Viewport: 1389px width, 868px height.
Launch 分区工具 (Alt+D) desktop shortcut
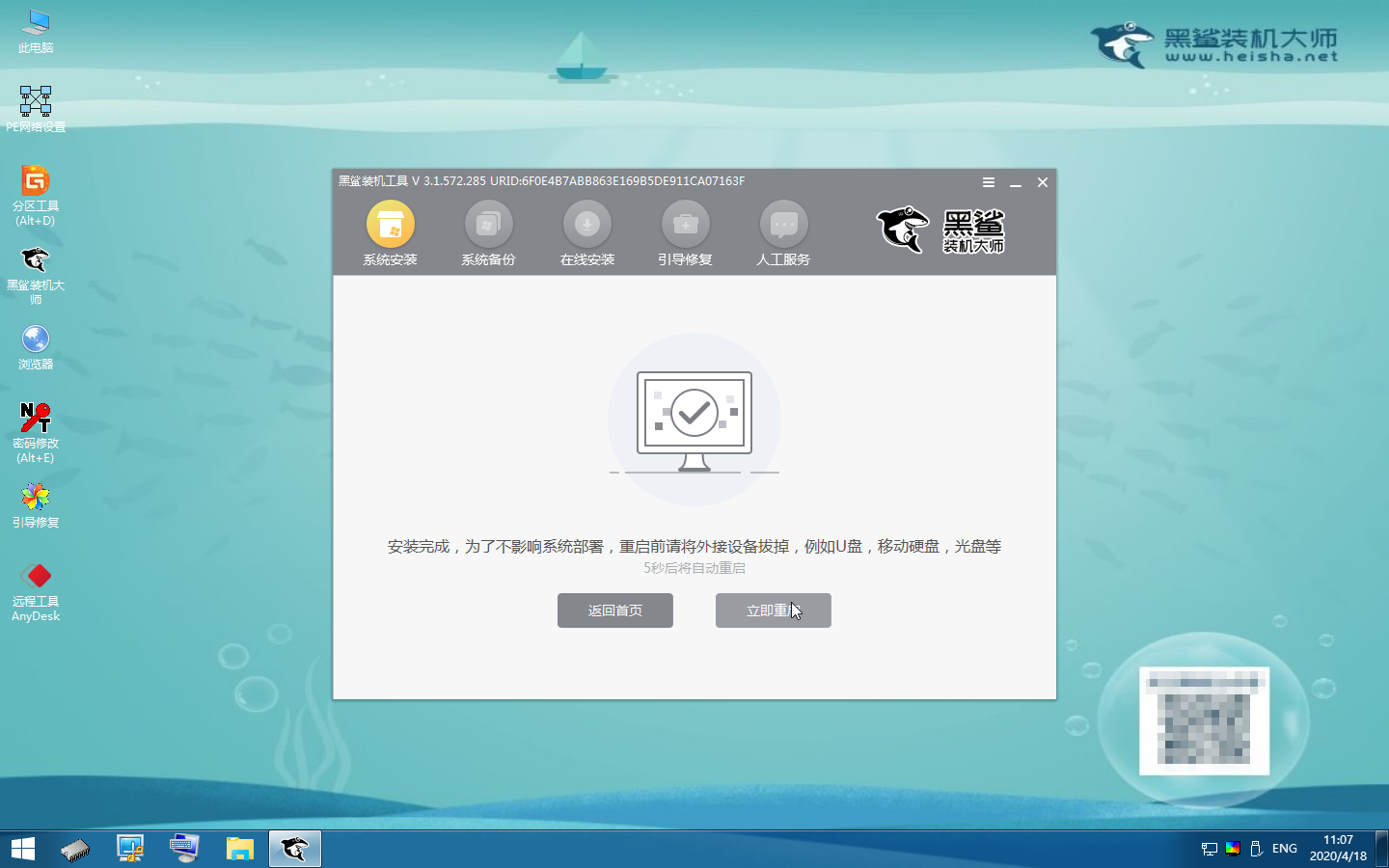(36, 196)
